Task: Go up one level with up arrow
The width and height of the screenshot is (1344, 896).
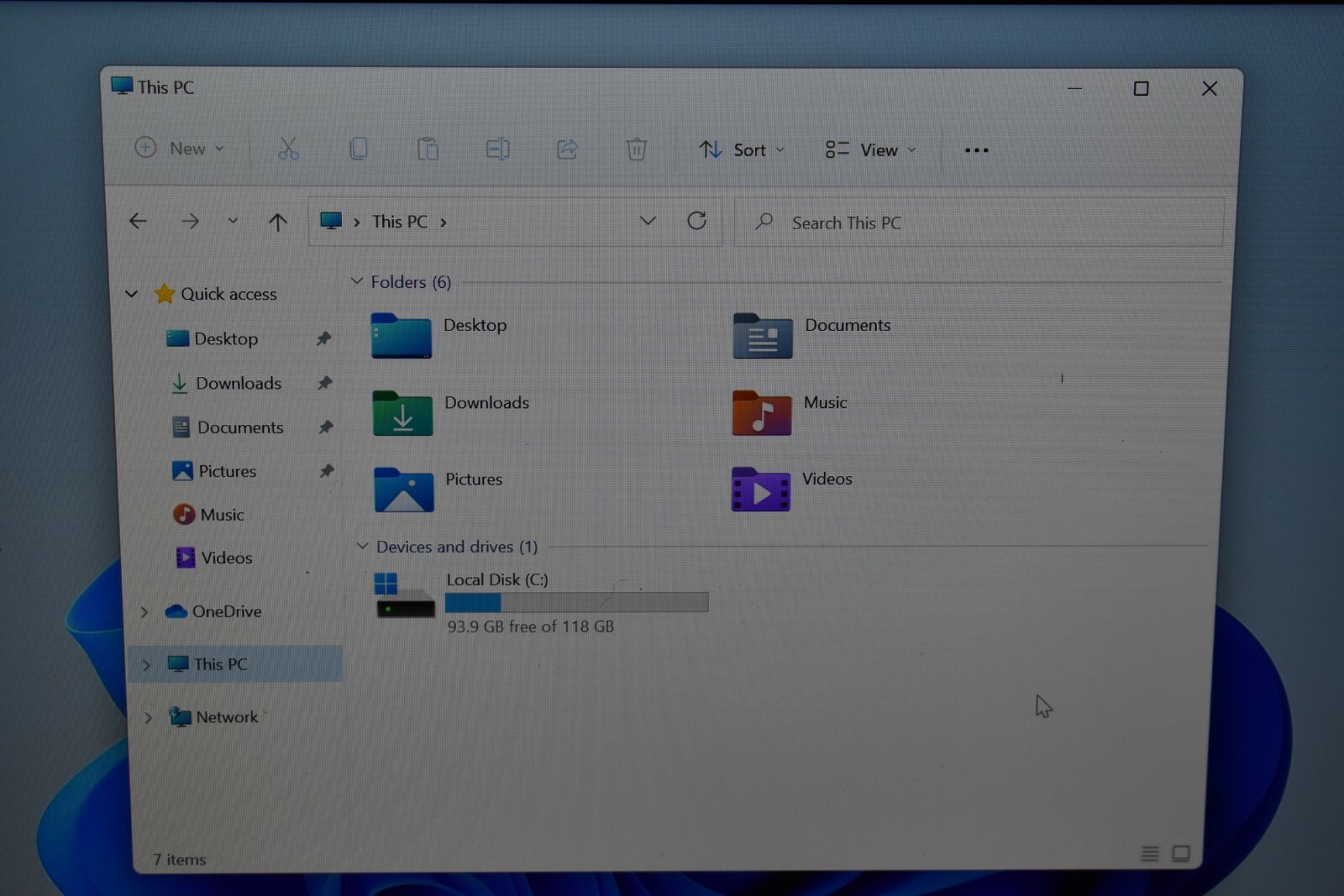Action: (277, 222)
